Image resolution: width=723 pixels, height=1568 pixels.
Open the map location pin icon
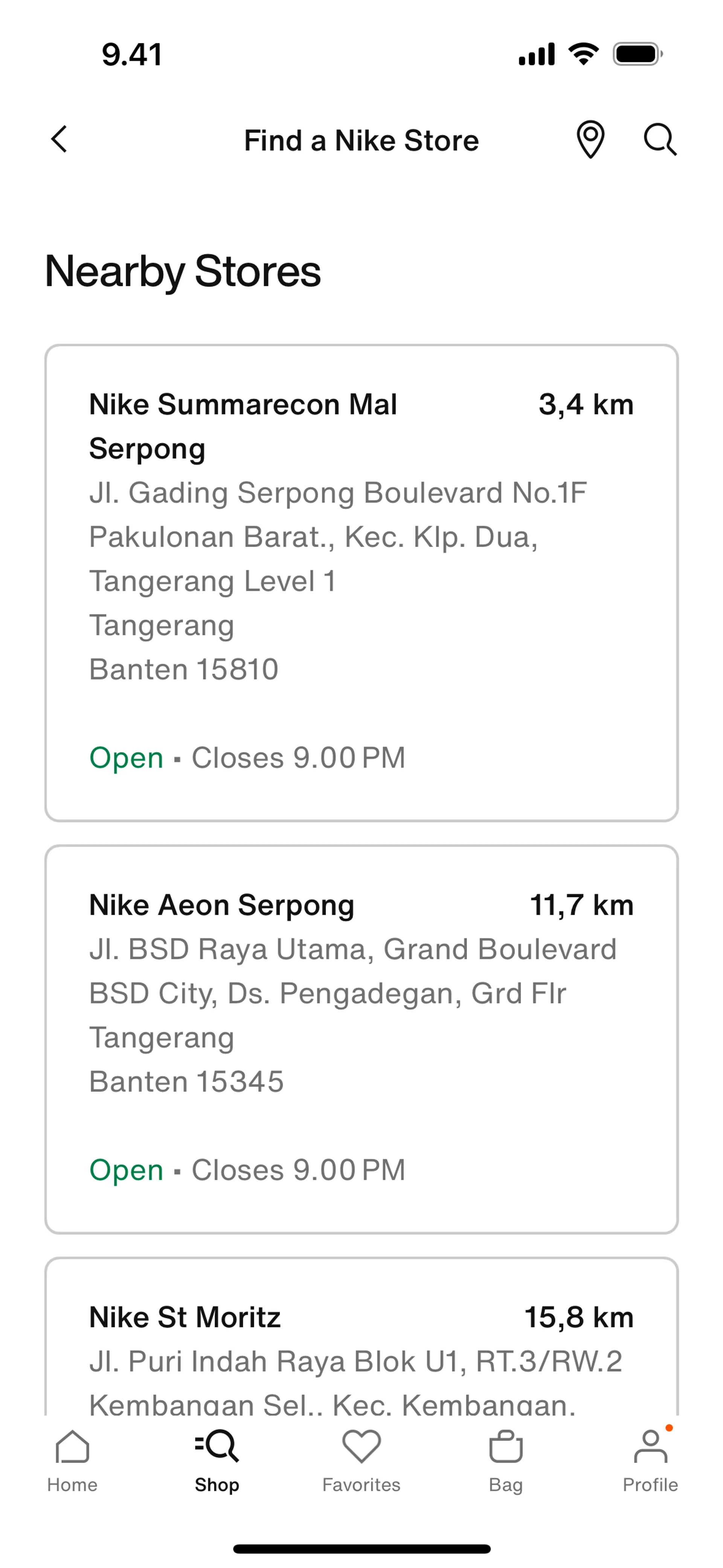590,139
